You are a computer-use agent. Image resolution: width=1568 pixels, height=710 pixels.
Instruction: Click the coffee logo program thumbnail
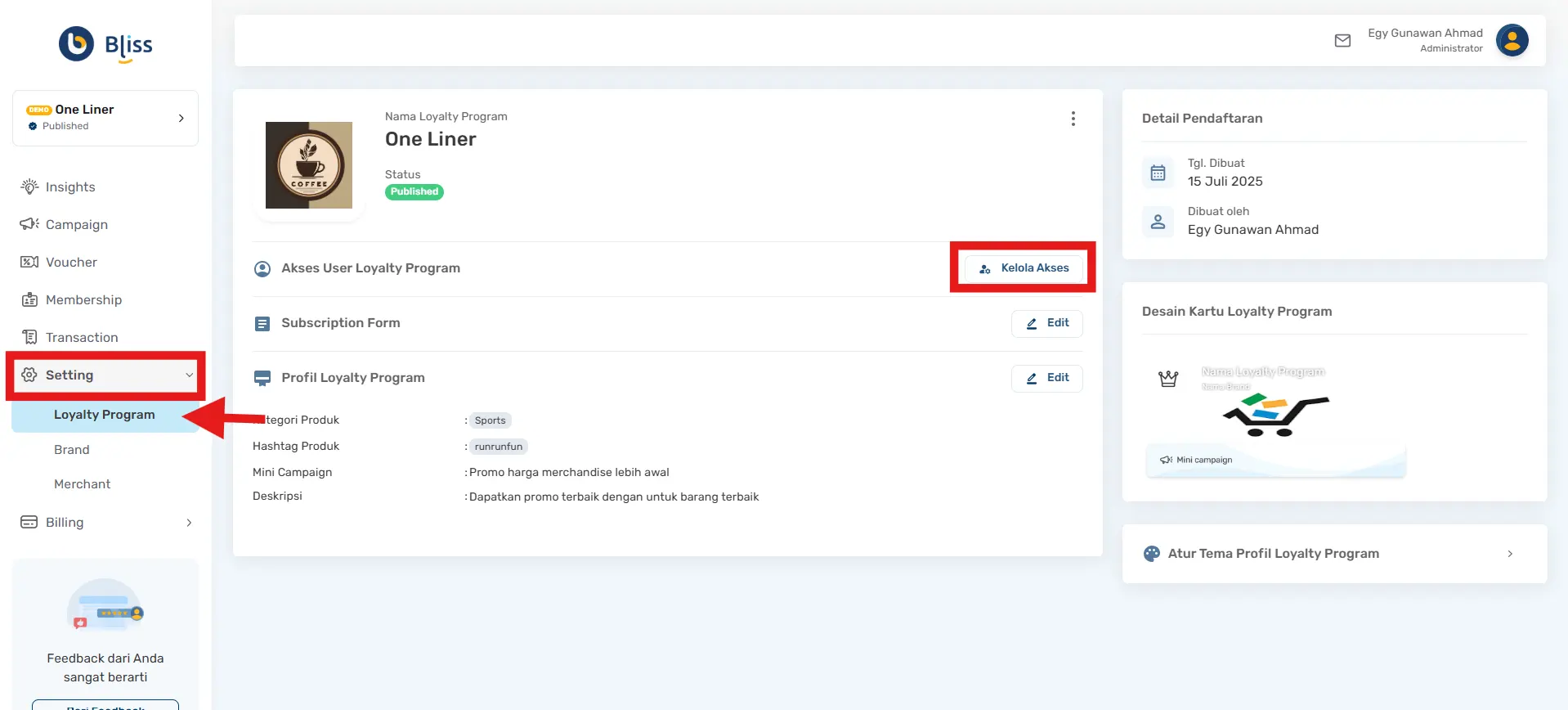pyautogui.click(x=309, y=165)
